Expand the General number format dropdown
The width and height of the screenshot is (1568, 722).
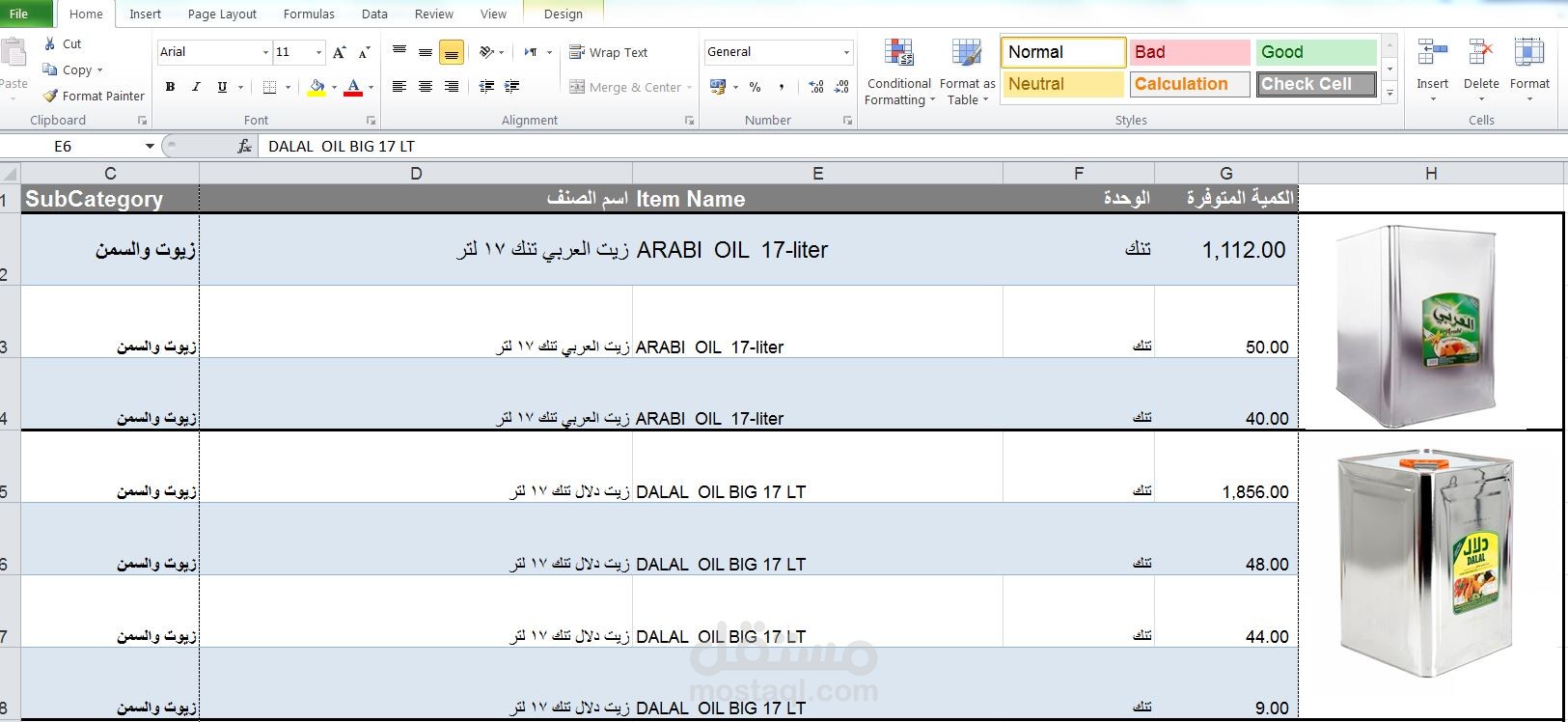846,52
